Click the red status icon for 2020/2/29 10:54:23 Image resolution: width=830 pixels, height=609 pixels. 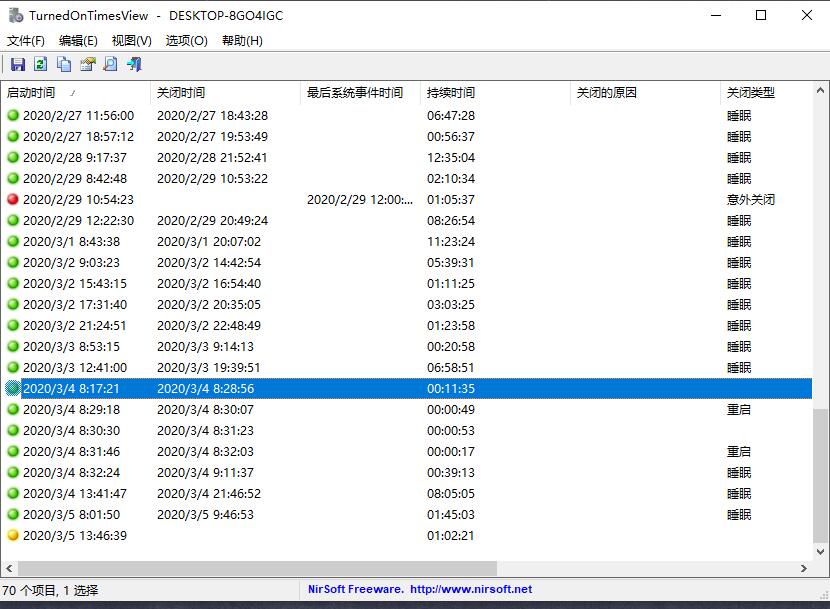coord(13,200)
